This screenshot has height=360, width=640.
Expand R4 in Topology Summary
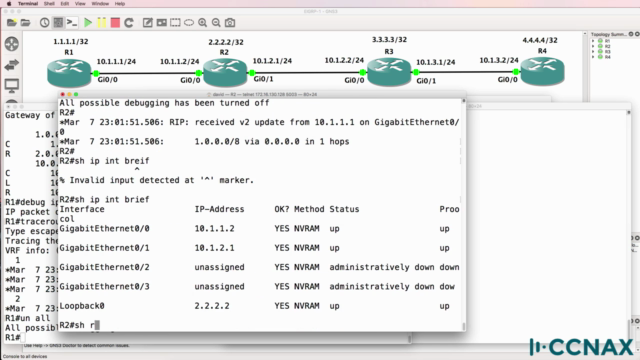click(x=593, y=57)
